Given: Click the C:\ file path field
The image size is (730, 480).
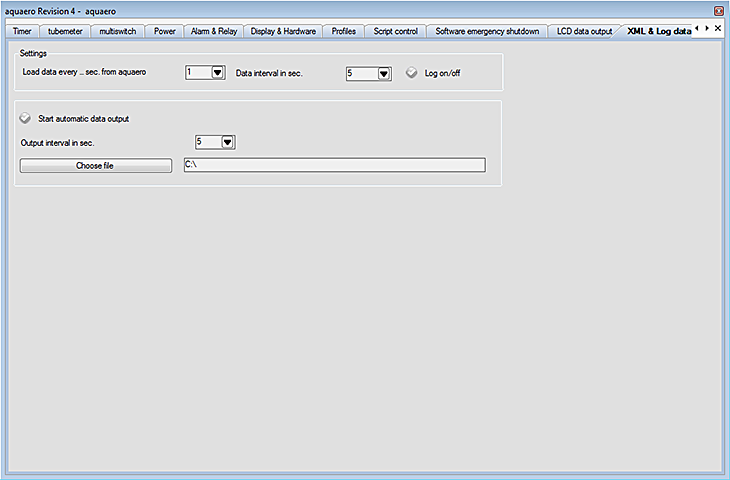Looking at the screenshot, I should click(x=334, y=165).
